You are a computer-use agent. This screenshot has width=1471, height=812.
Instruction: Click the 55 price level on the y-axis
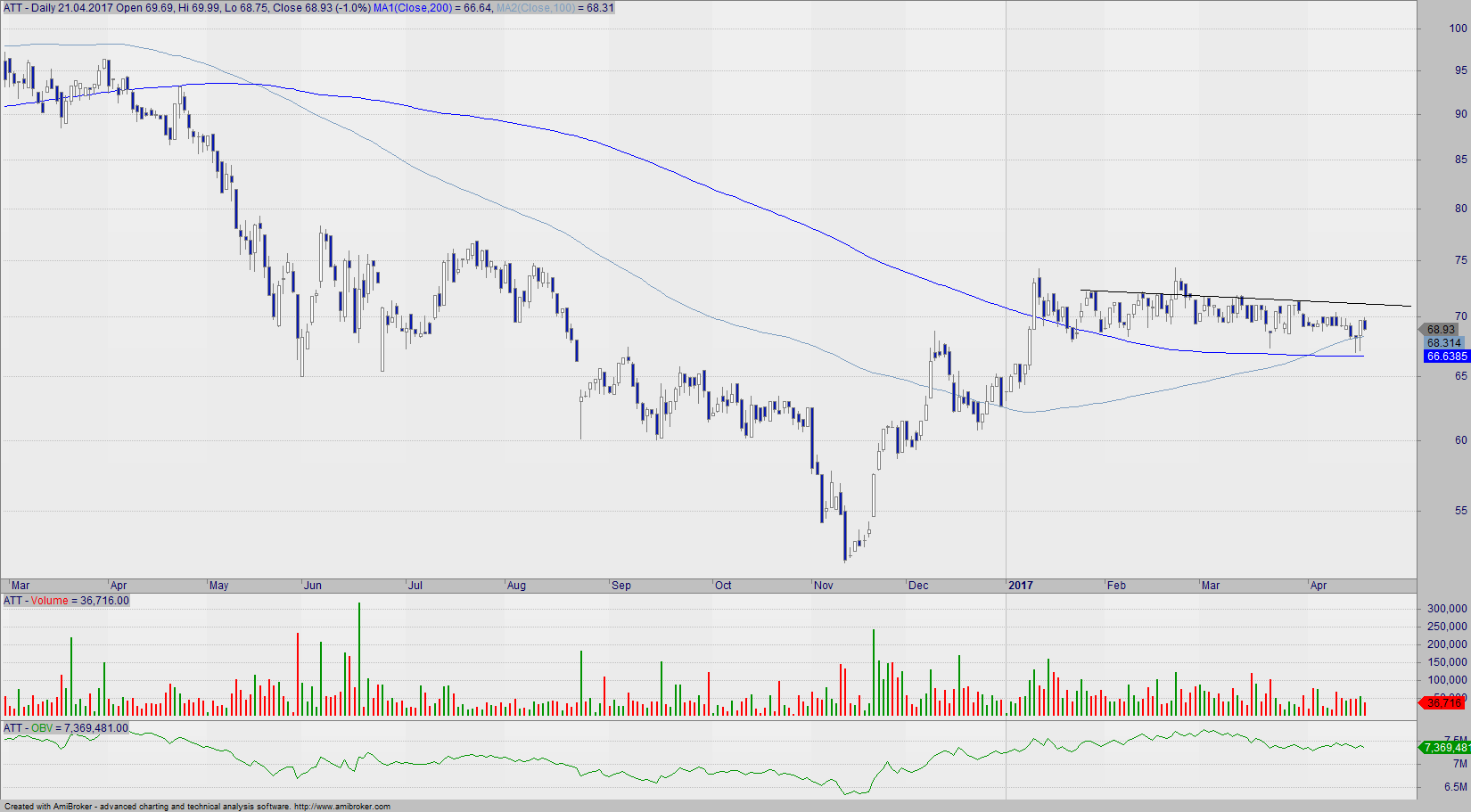click(1460, 511)
